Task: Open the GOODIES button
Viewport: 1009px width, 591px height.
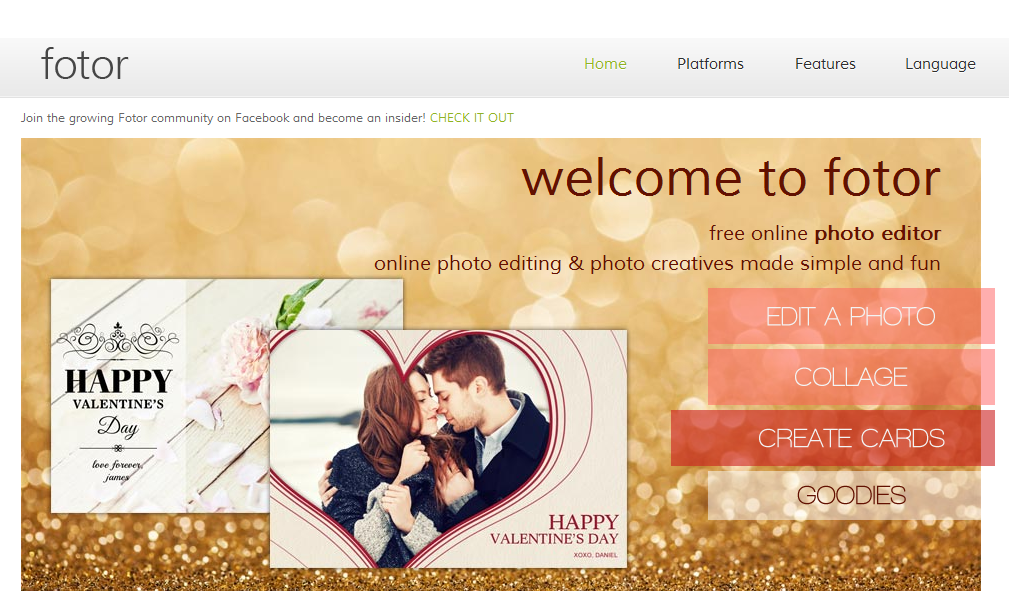Action: tap(844, 495)
